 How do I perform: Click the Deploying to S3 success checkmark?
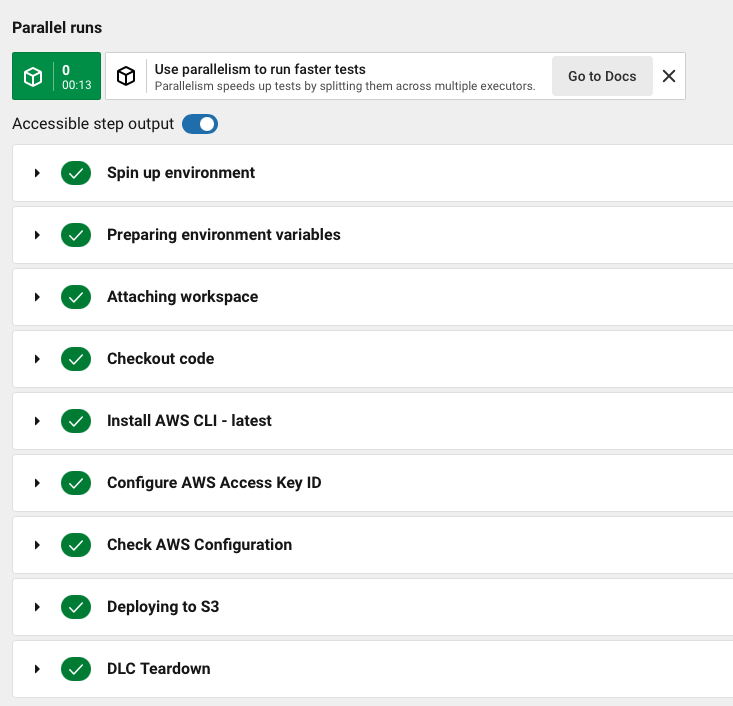point(76,607)
